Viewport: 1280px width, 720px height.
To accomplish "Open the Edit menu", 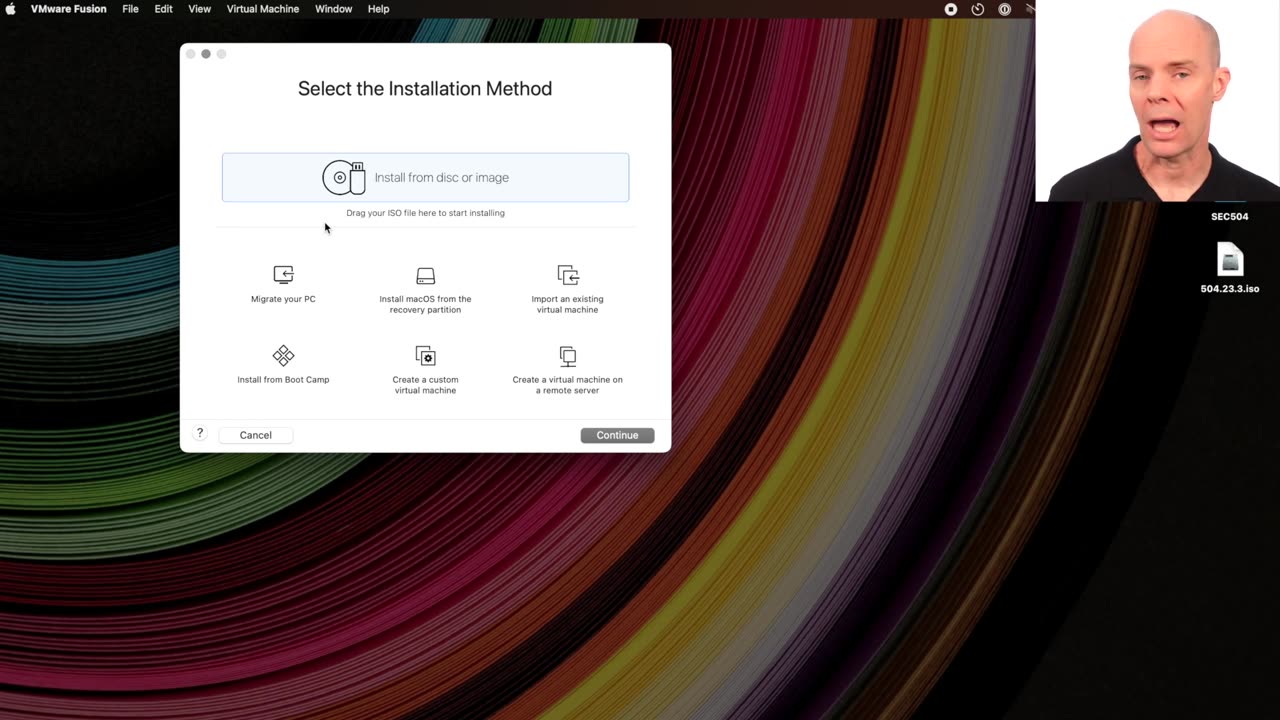I will [x=163, y=9].
